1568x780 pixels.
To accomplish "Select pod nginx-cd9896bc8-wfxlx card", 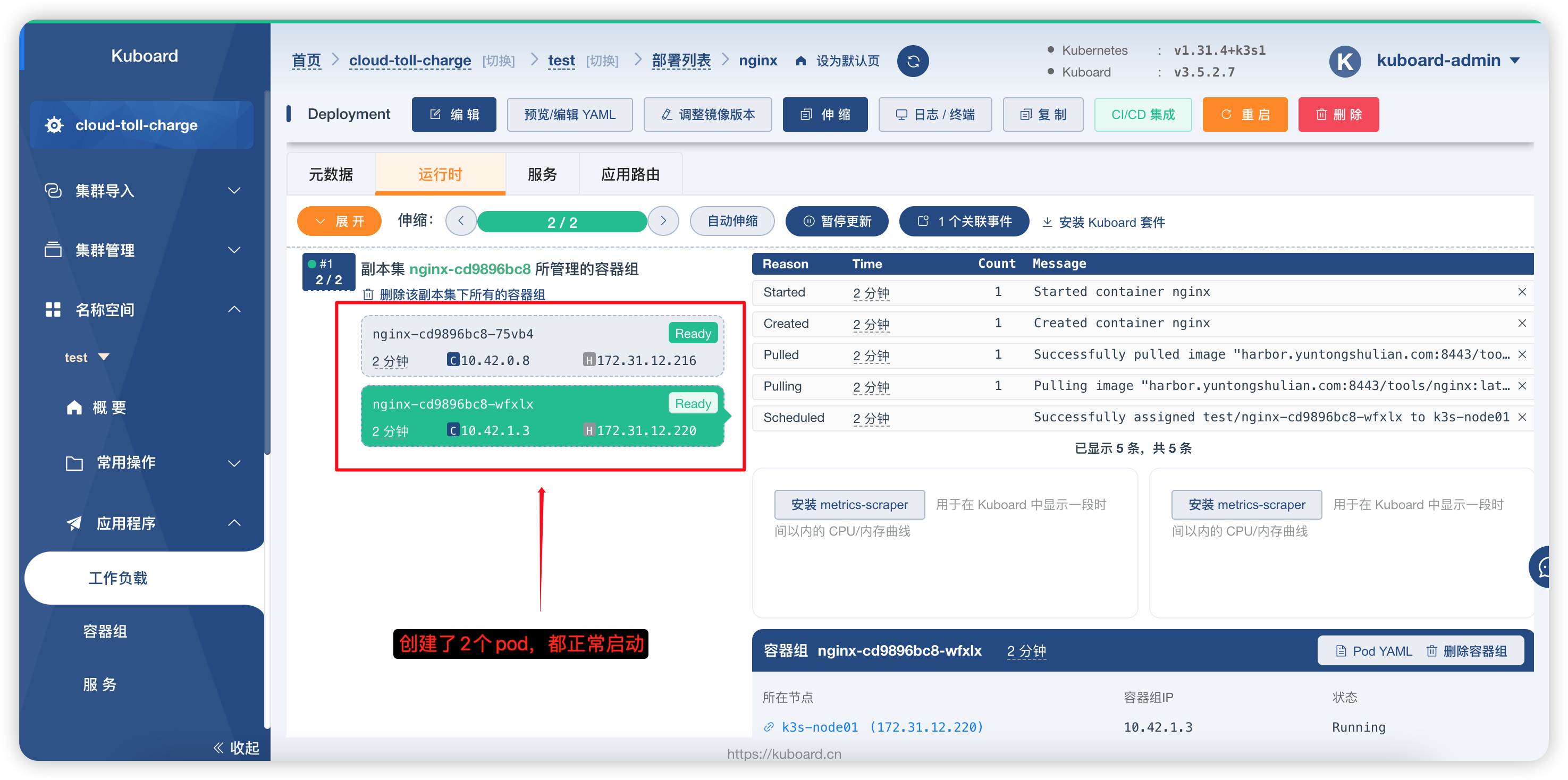I will tap(542, 416).
